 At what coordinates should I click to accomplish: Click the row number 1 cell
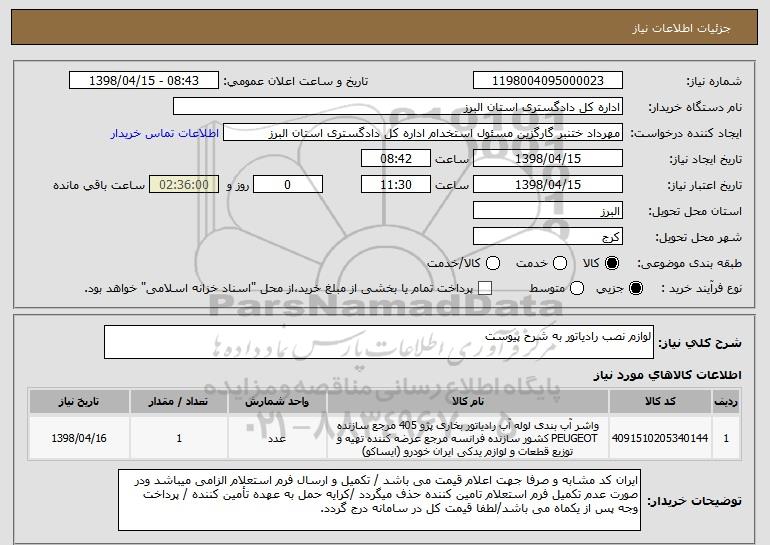726,438
